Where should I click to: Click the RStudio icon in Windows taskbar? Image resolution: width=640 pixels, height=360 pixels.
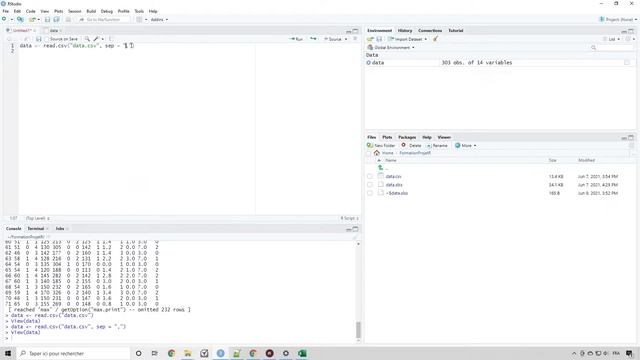[x=220, y=353]
